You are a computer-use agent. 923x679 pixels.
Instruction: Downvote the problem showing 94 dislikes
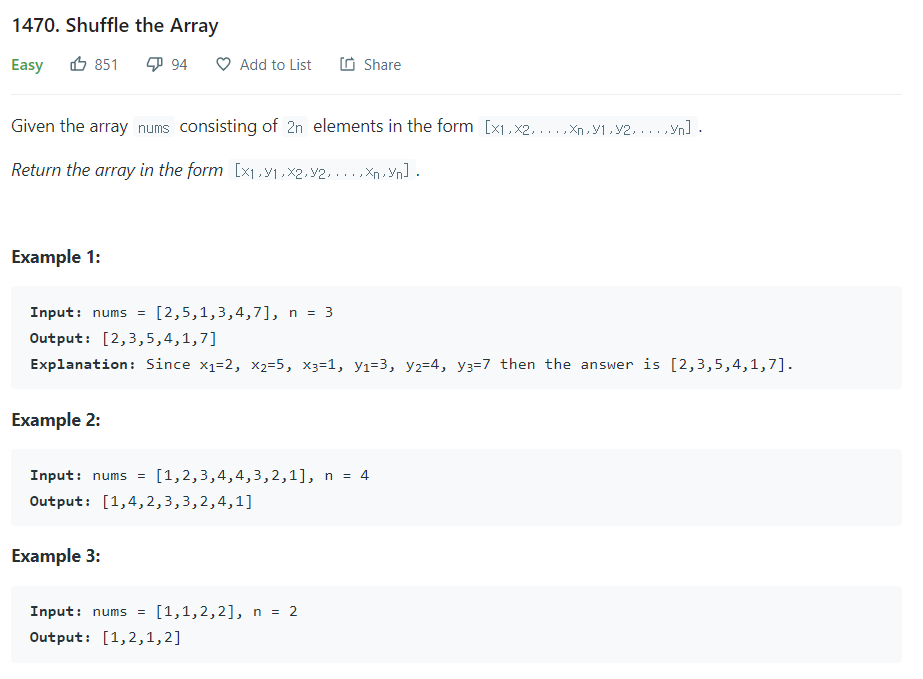[x=155, y=64]
